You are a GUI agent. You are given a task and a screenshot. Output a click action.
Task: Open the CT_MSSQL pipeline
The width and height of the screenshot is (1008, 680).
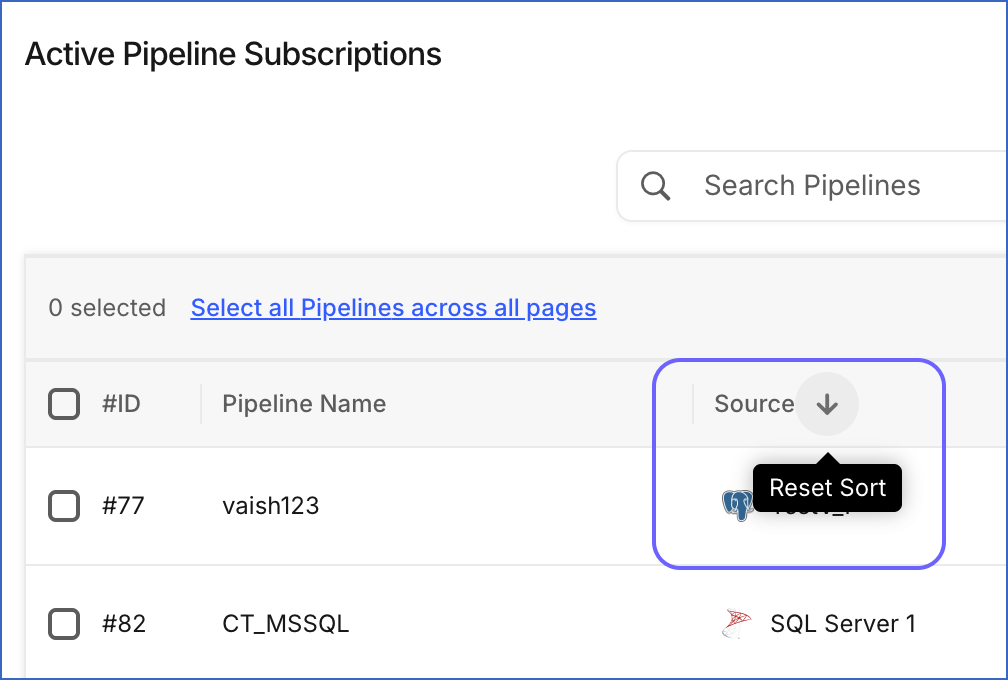coord(285,624)
